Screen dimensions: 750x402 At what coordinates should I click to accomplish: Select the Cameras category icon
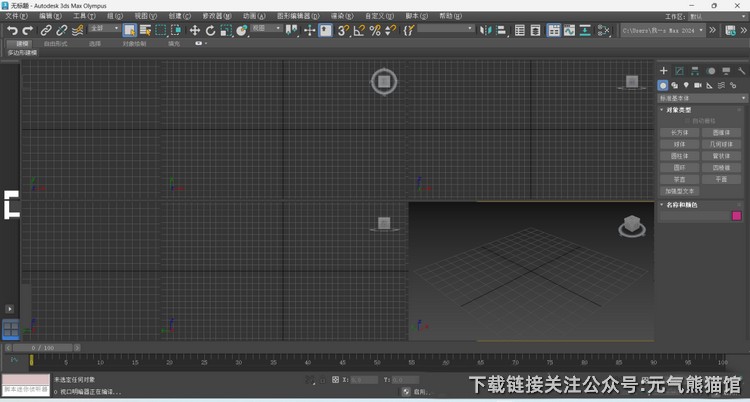pos(697,86)
